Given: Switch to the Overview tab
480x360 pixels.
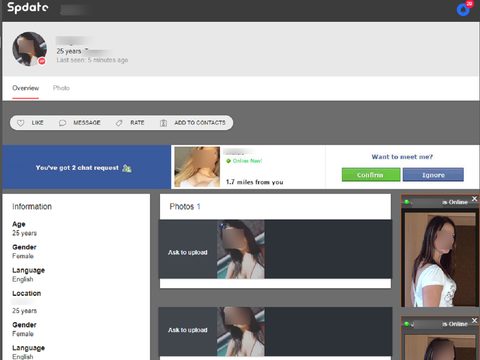Looking at the screenshot, I should [26, 88].
